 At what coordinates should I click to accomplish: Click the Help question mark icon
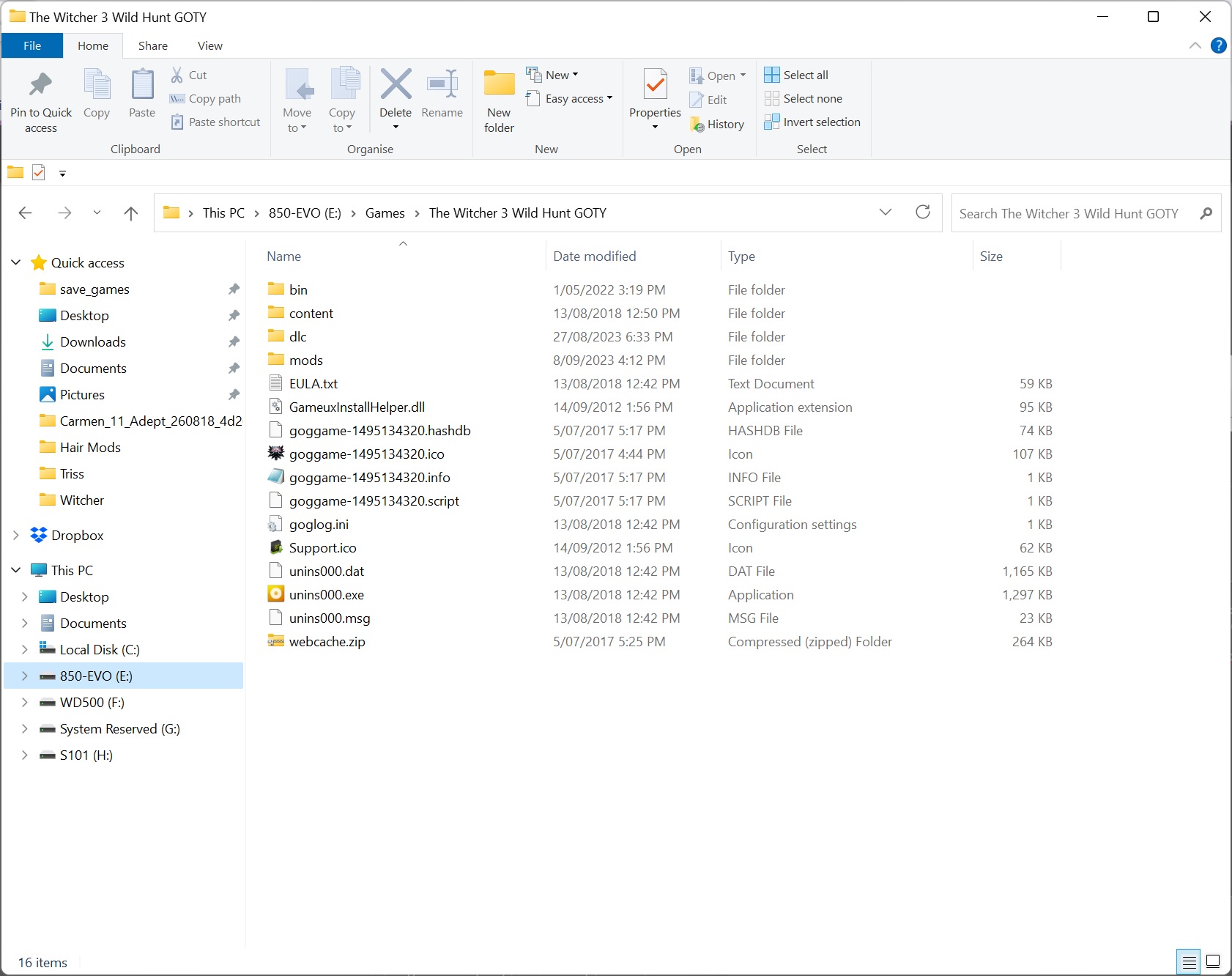tap(1219, 45)
